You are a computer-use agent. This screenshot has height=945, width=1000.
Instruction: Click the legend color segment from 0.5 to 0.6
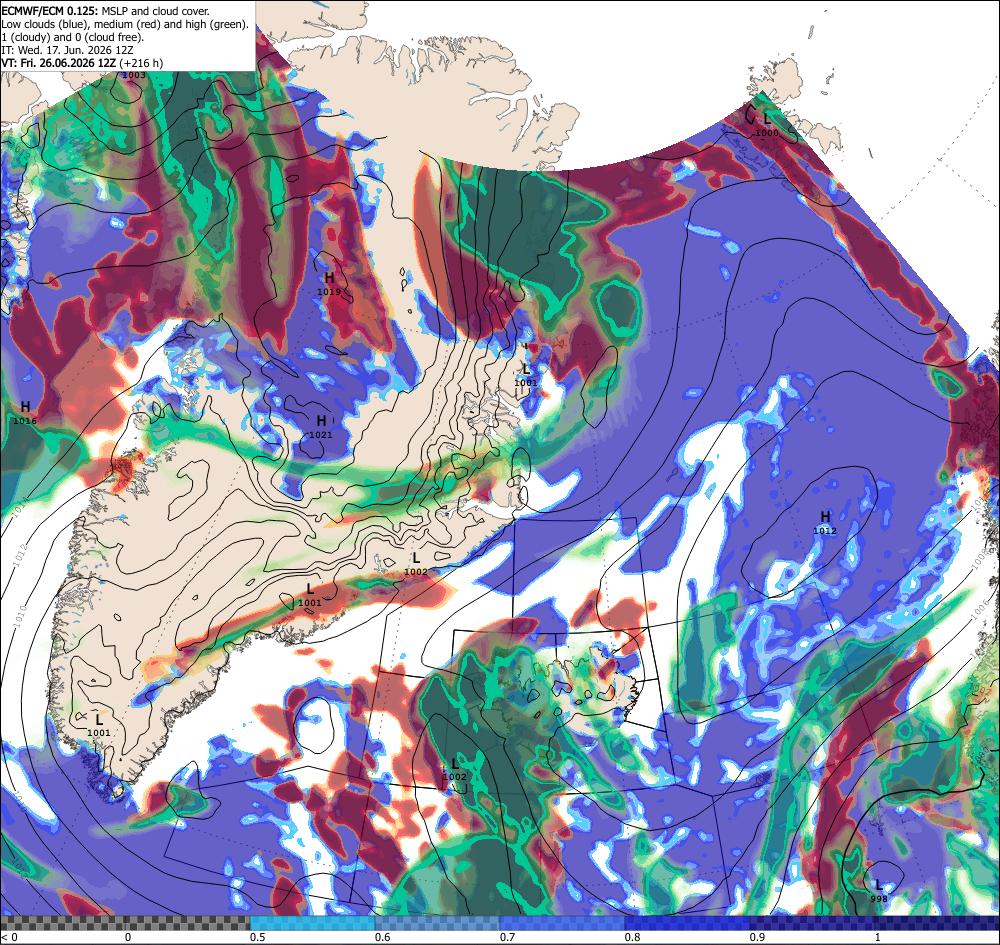[312, 923]
